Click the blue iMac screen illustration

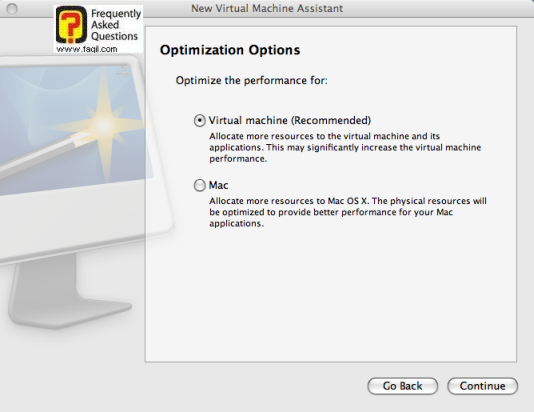73,131
